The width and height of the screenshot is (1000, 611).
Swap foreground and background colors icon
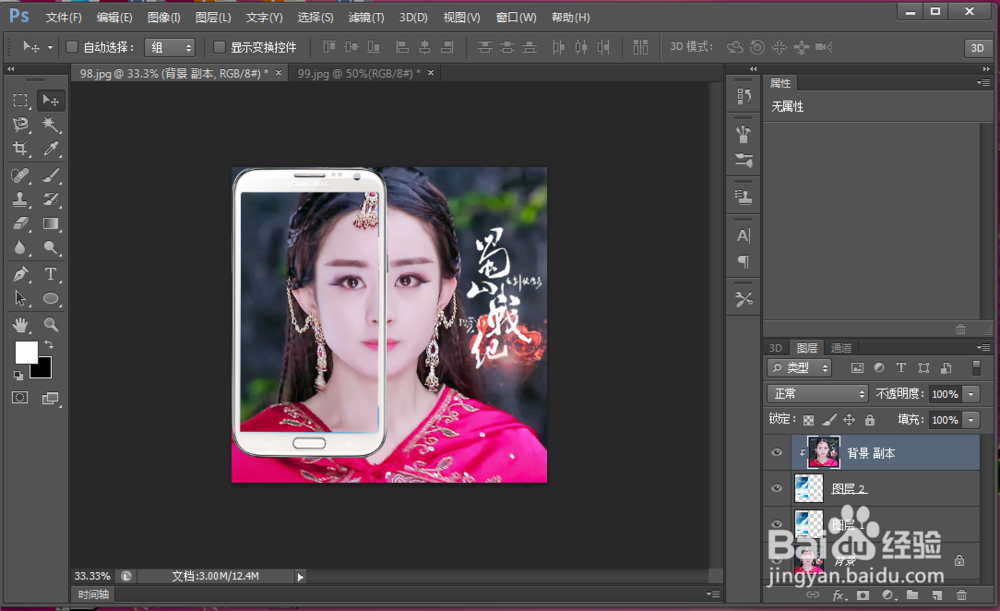(x=48, y=344)
